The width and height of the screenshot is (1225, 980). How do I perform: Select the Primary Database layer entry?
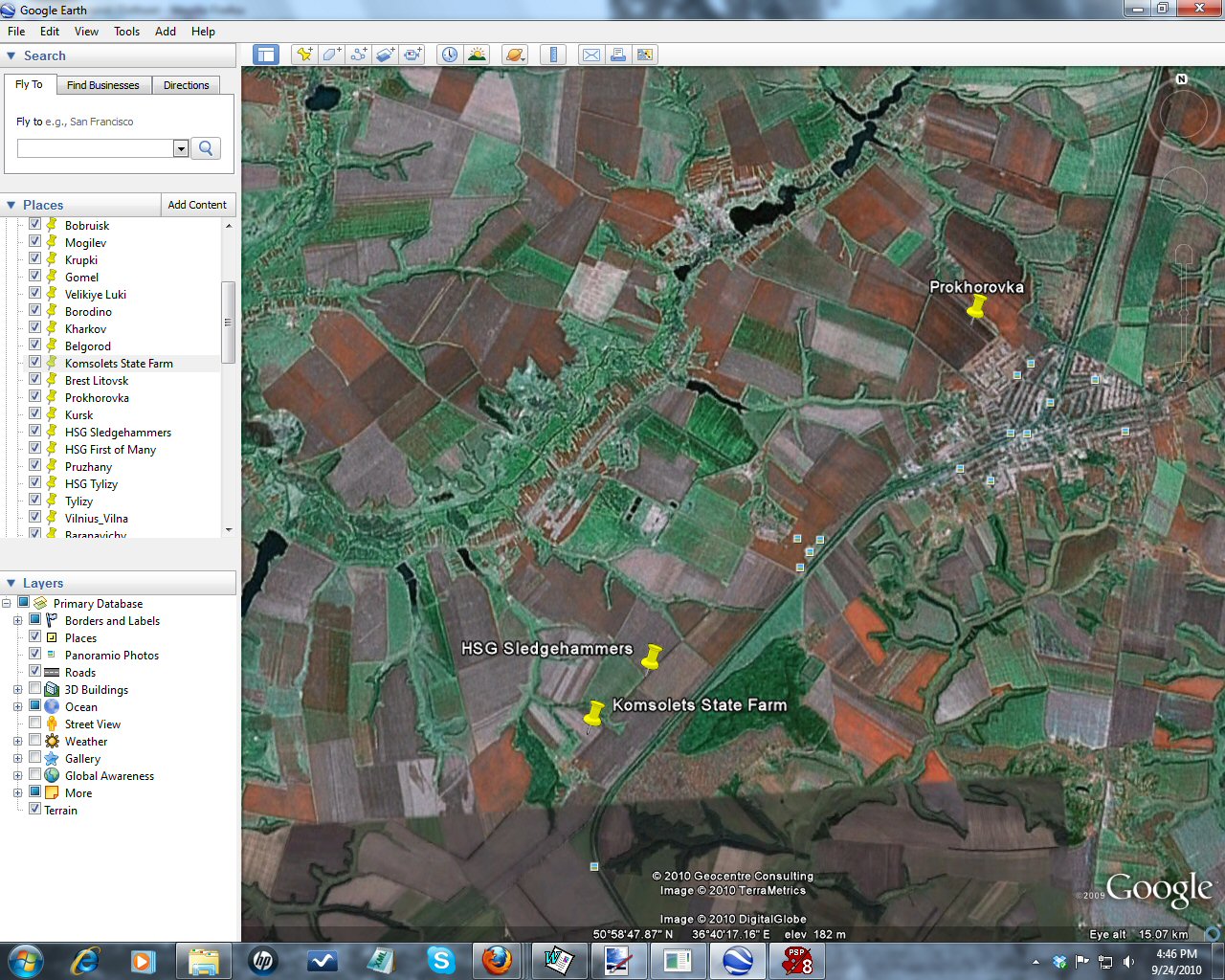tap(98, 603)
